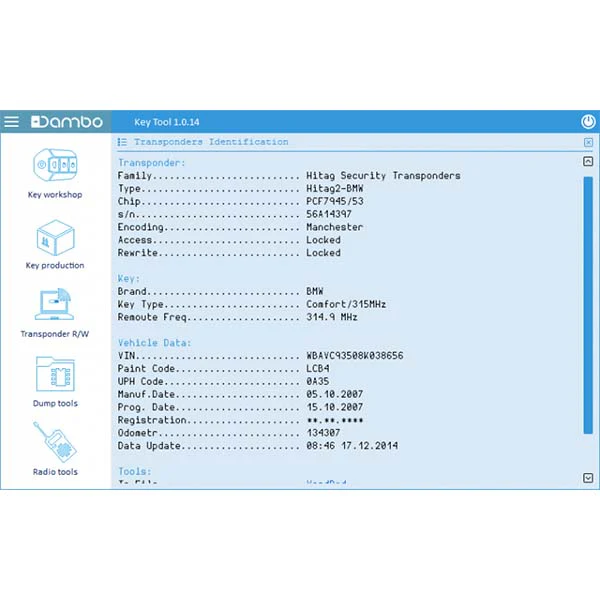Click the Dambo logo
This screenshot has height=600, width=600.
pyautogui.click(x=67, y=122)
